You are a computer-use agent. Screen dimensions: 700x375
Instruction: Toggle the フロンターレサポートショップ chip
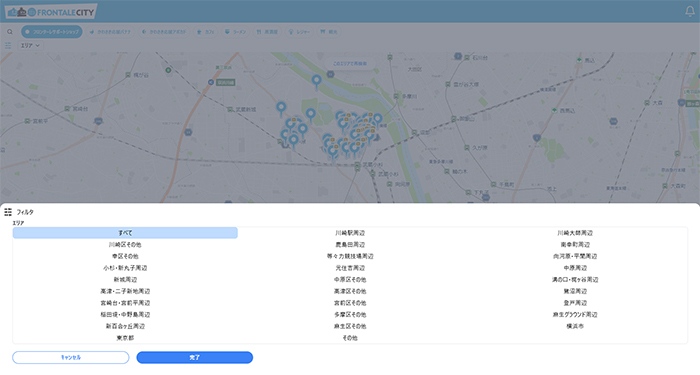pyautogui.click(x=52, y=32)
